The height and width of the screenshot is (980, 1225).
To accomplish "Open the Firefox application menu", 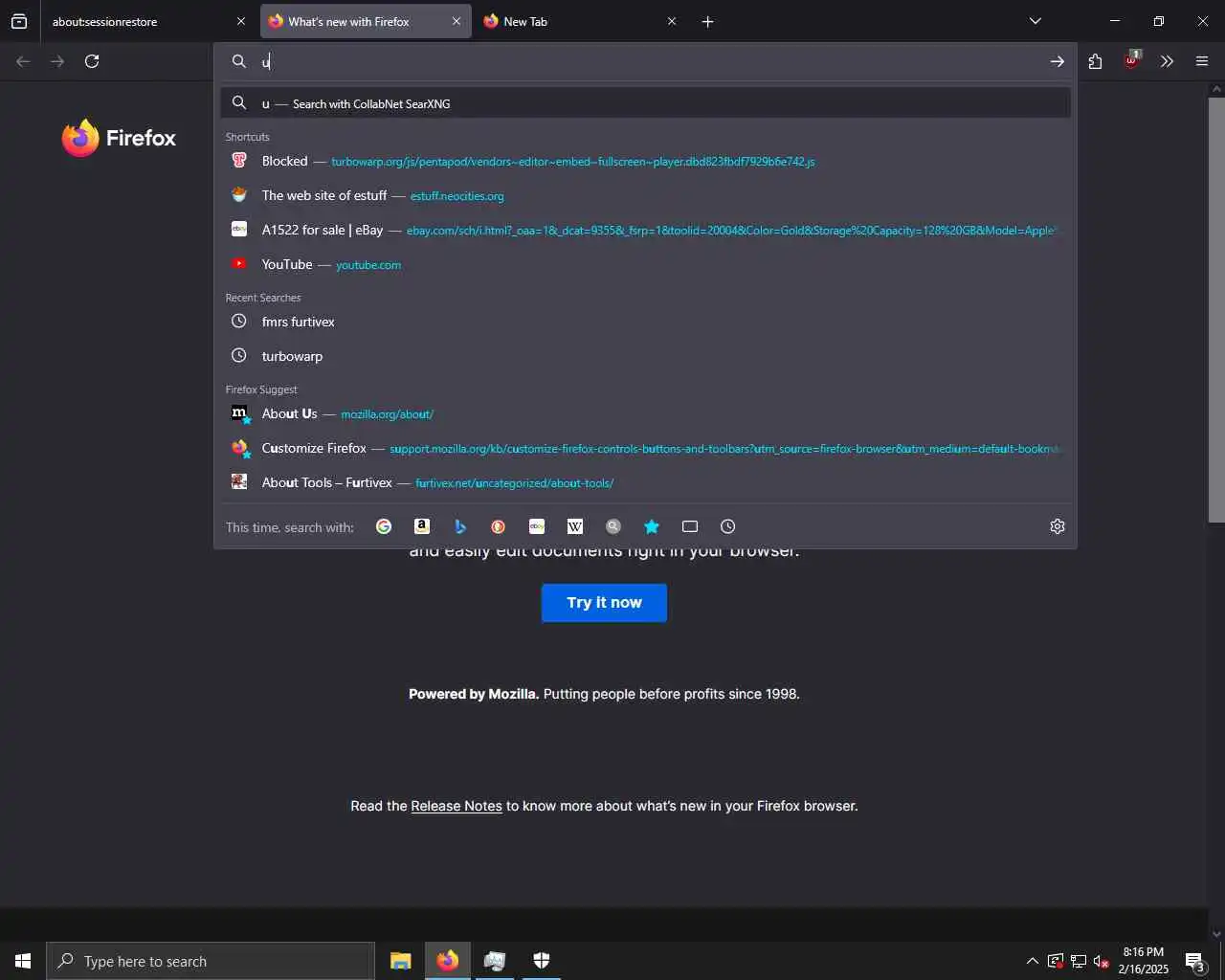I will tap(1202, 61).
